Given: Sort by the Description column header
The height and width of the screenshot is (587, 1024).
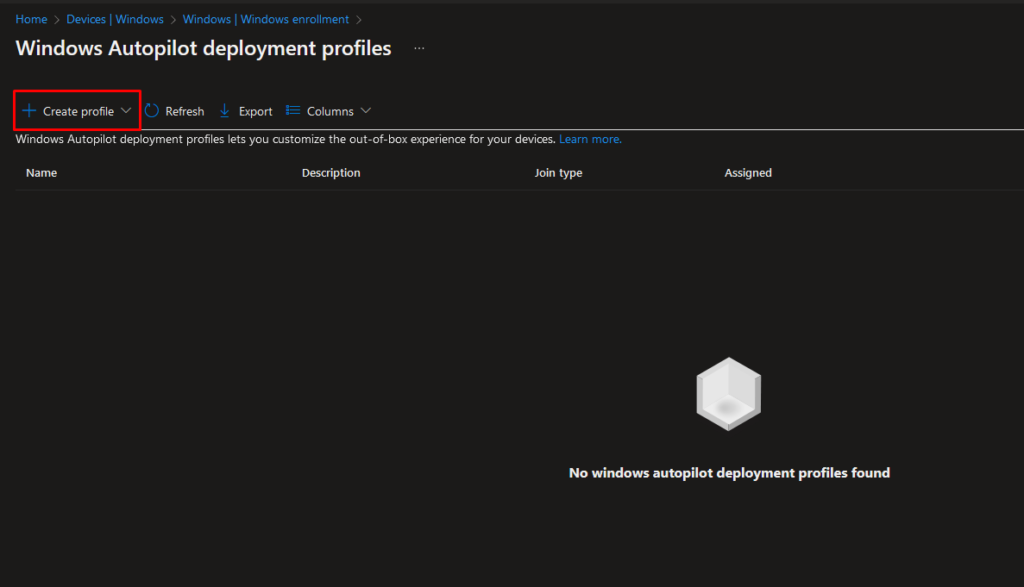Looking at the screenshot, I should (x=331, y=173).
